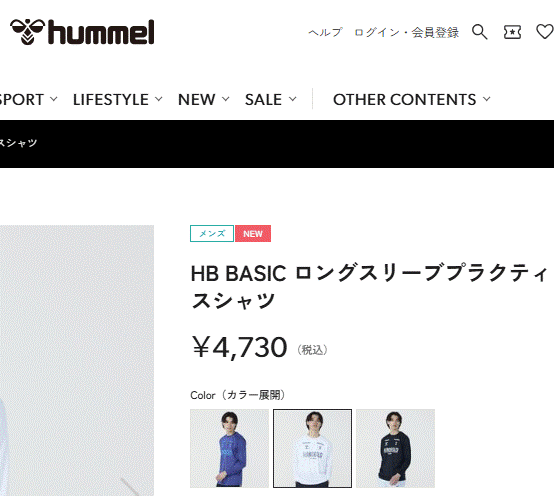Select the white shirt color
Screen dimensions: 554x496
(x=312, y=448)
